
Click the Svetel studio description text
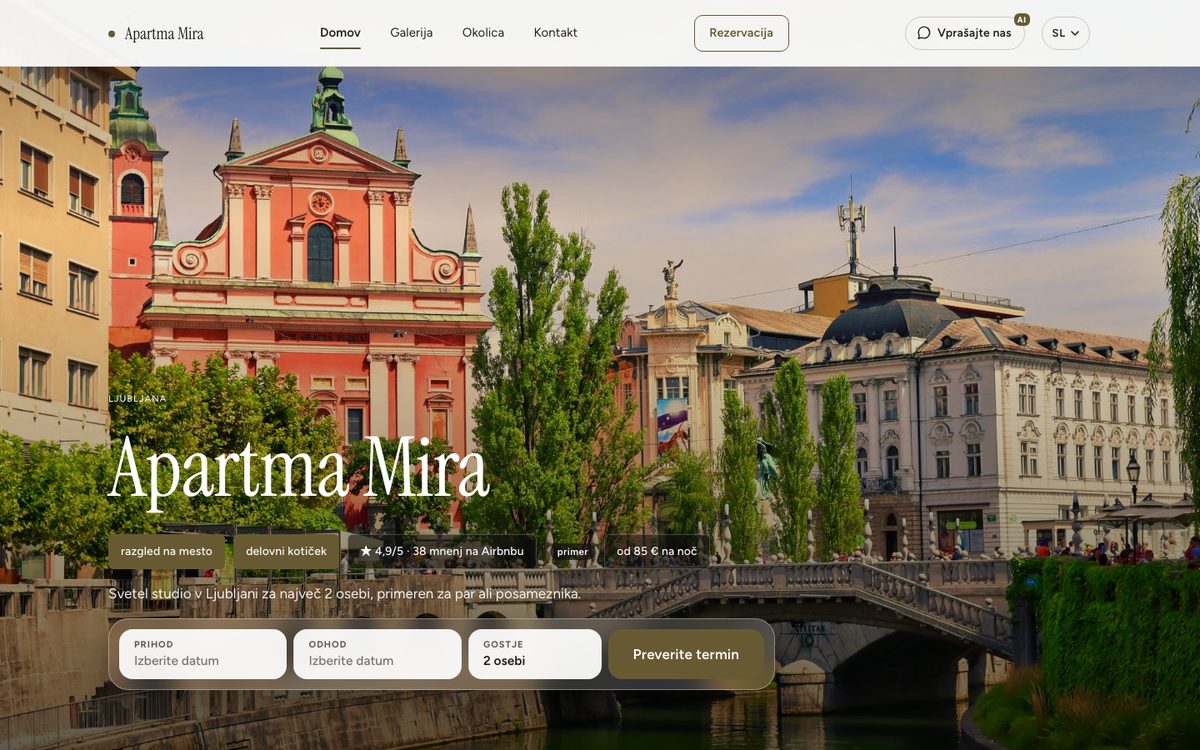345,594
